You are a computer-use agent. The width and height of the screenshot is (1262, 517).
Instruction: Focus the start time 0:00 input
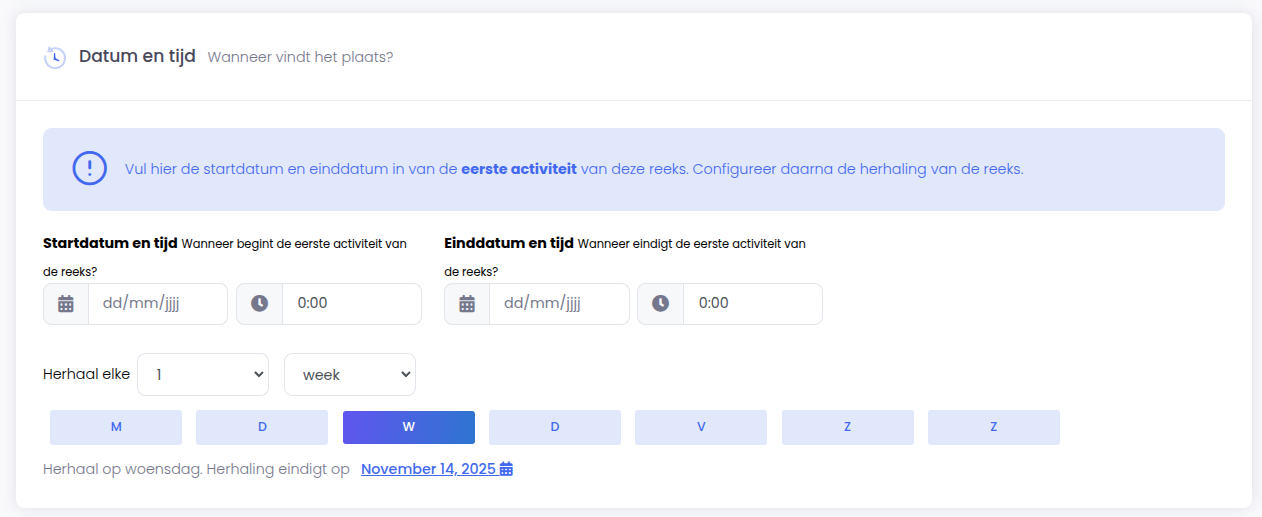[352, 304]
